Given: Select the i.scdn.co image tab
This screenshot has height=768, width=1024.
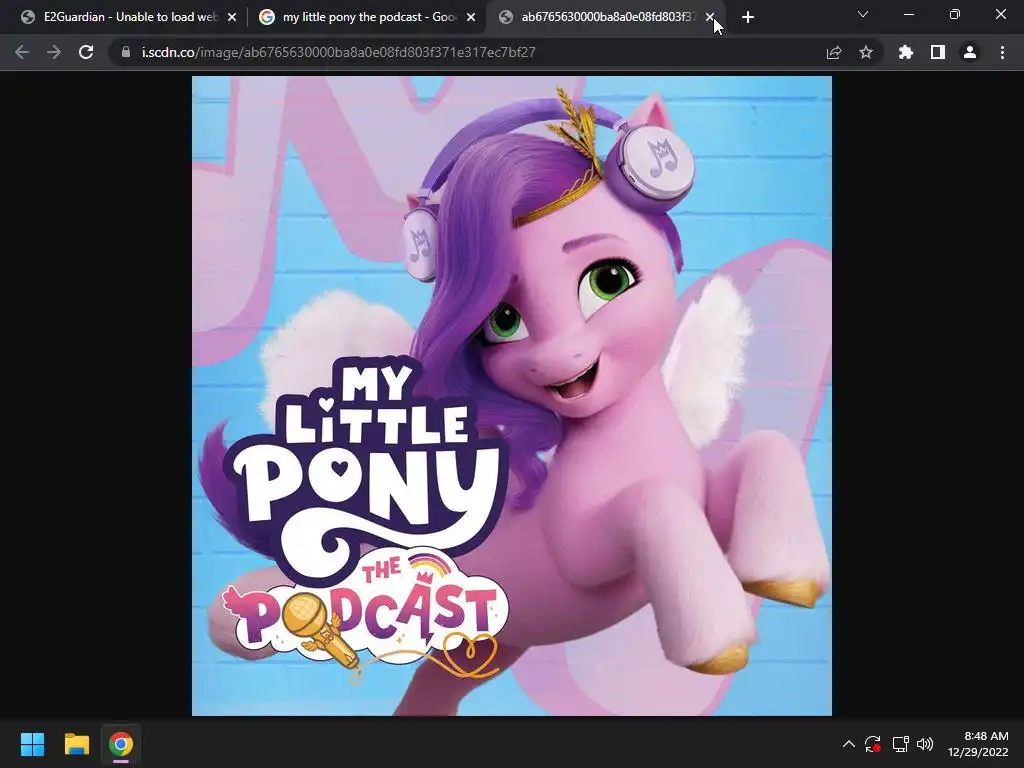Looking at the screenshot, I should point(607,17).
